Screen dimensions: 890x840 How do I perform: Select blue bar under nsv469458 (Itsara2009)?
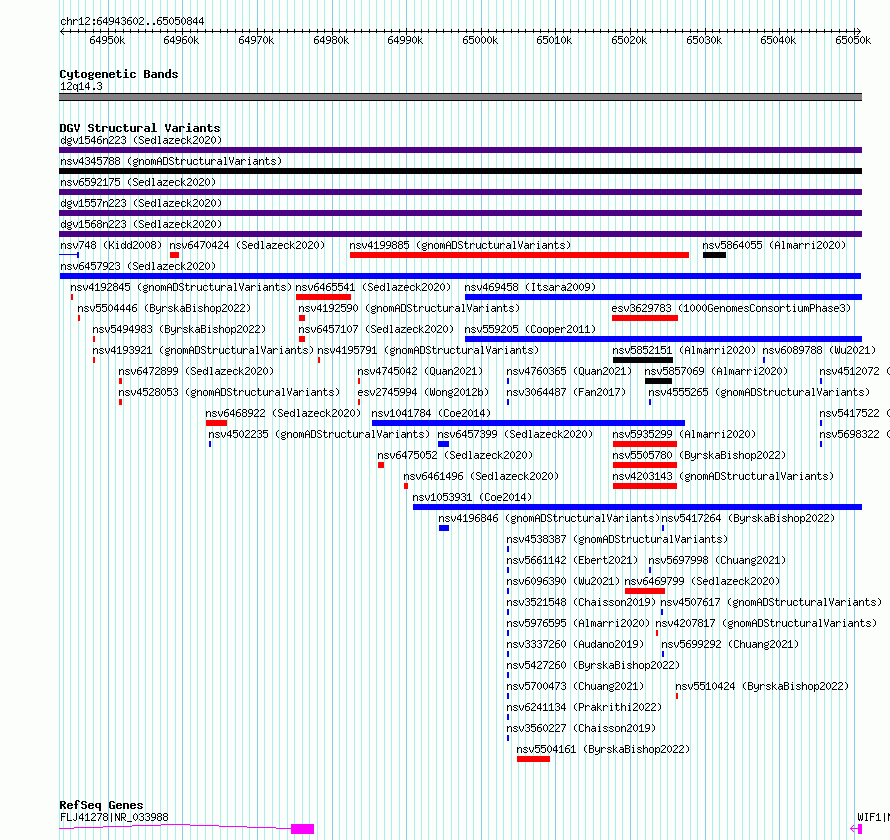pos(663,297)
